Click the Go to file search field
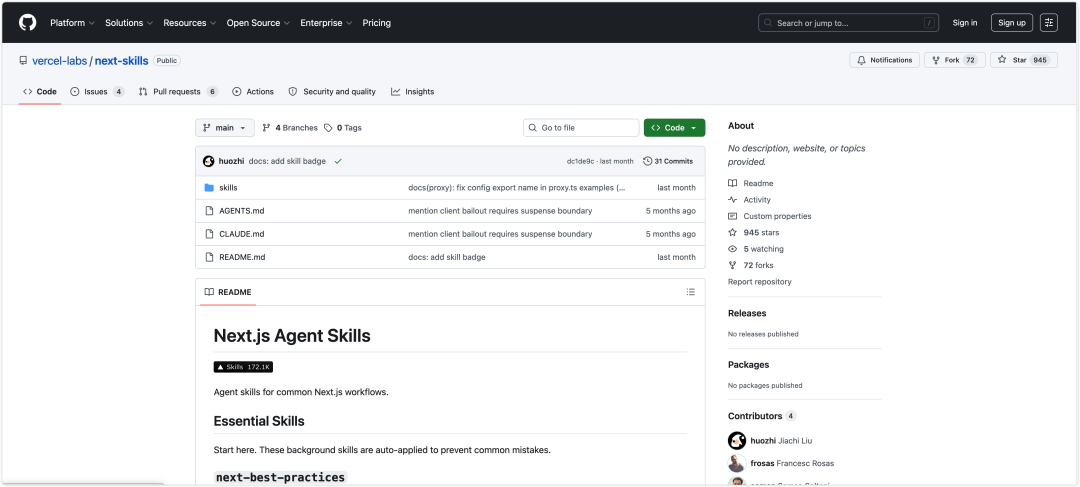1080x487 pixels. coord(581,128)
